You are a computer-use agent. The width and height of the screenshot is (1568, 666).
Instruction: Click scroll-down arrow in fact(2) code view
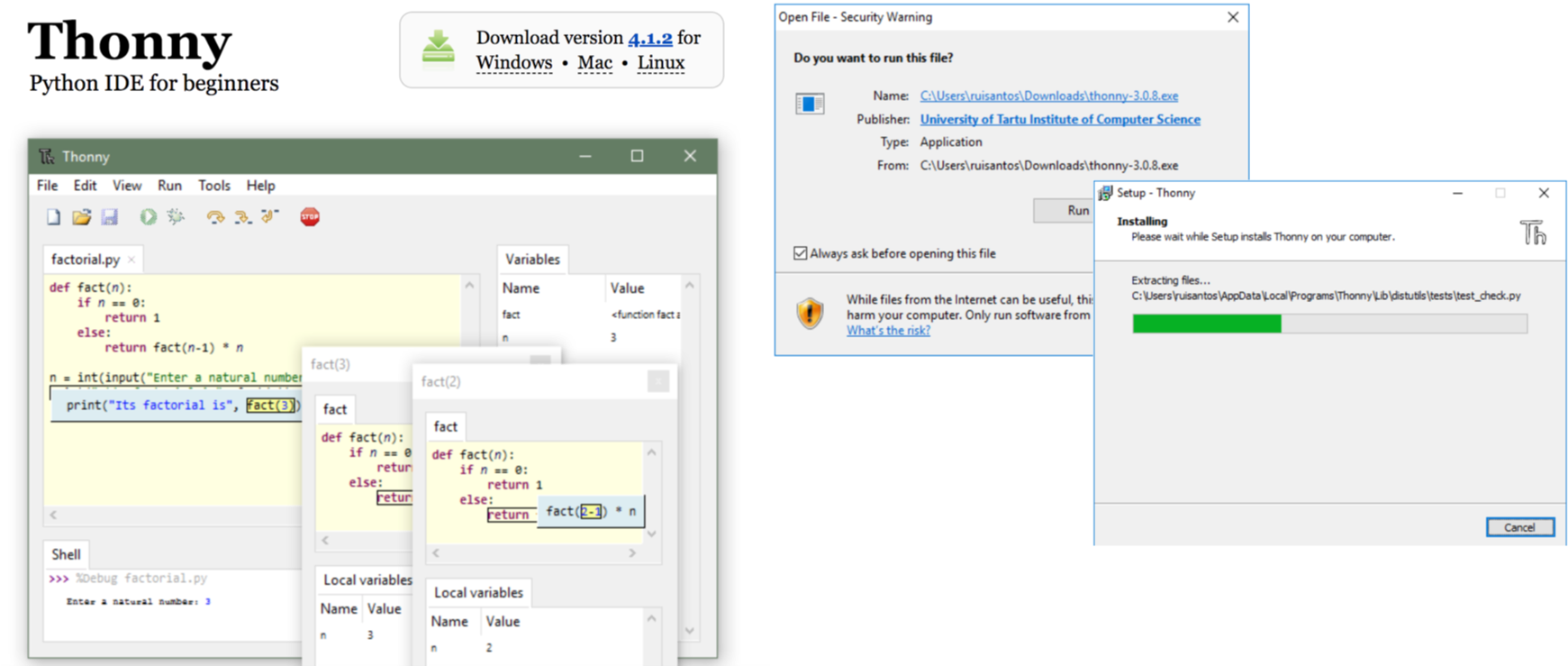tap(652, 534)
